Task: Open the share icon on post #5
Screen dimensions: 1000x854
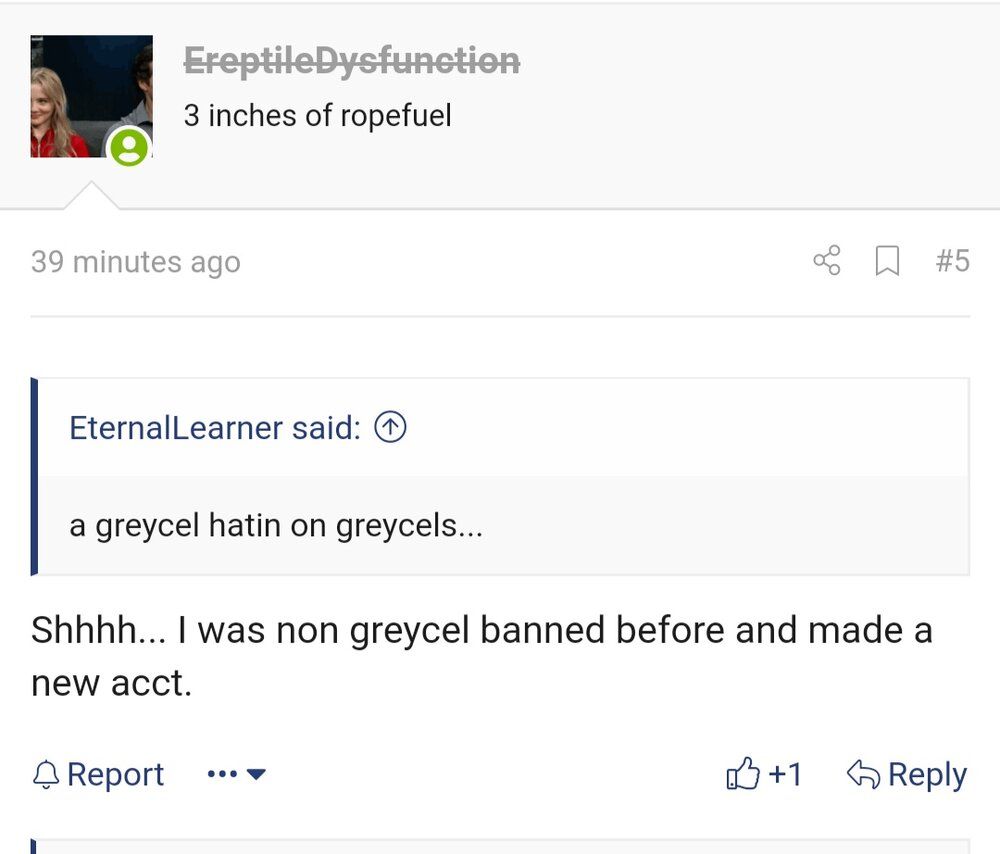Action: point(827,260)
